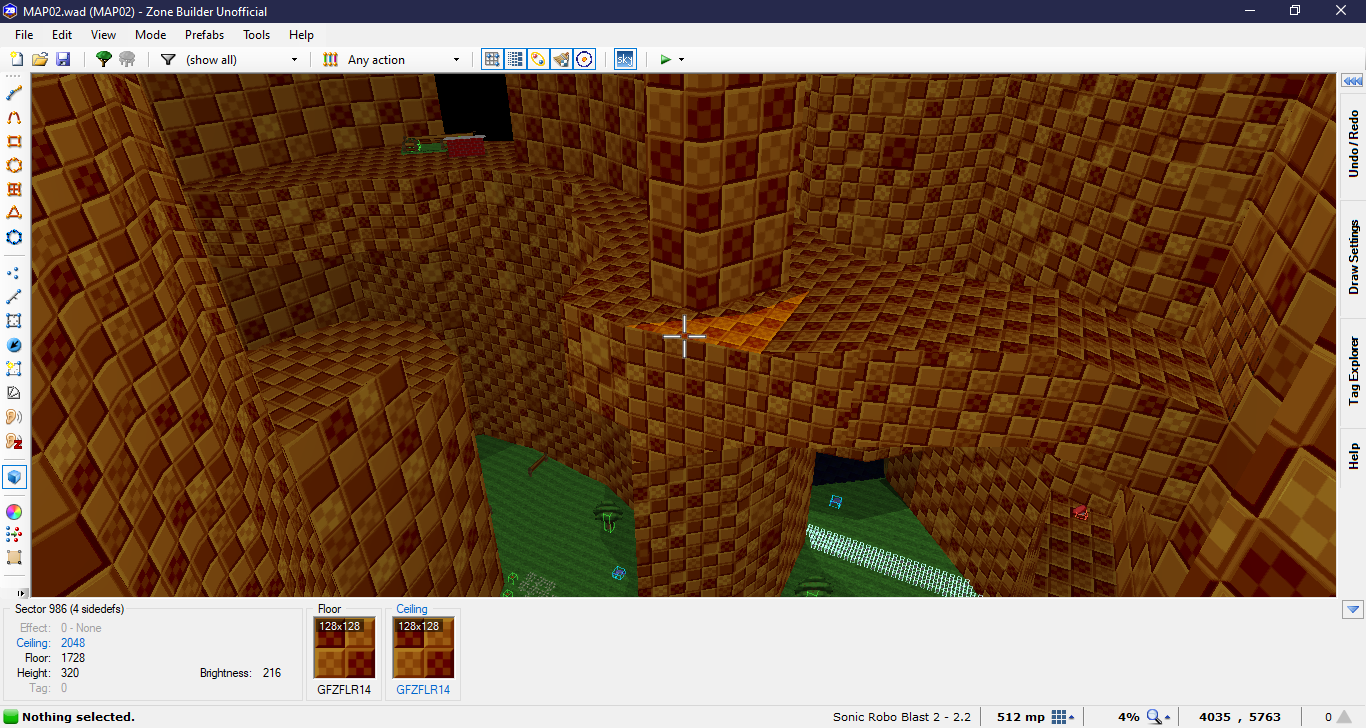Click the colored dots and arrows icon

(14, 534)
